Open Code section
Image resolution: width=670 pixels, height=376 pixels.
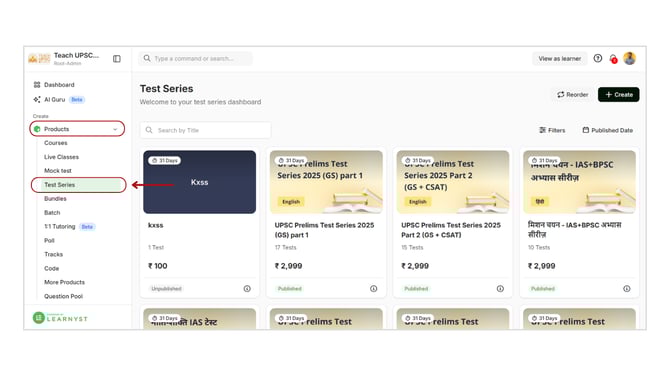coord(52,268)
